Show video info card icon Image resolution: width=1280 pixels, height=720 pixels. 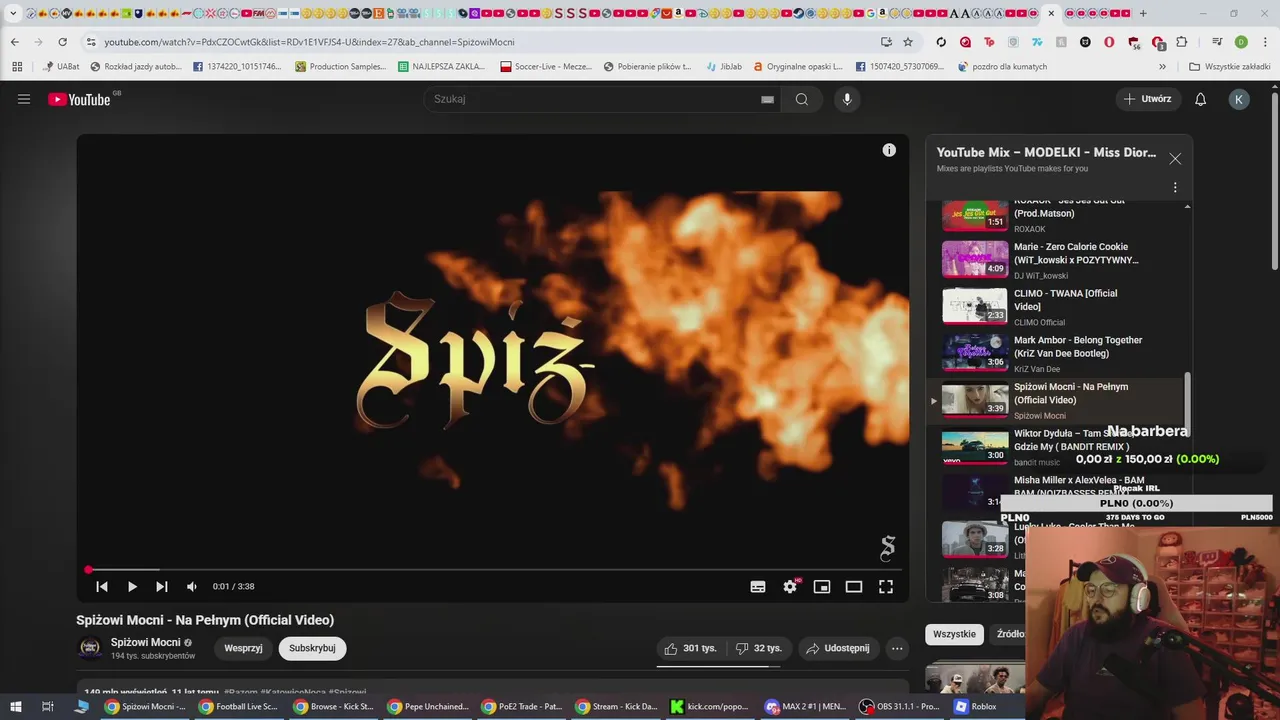889,150
